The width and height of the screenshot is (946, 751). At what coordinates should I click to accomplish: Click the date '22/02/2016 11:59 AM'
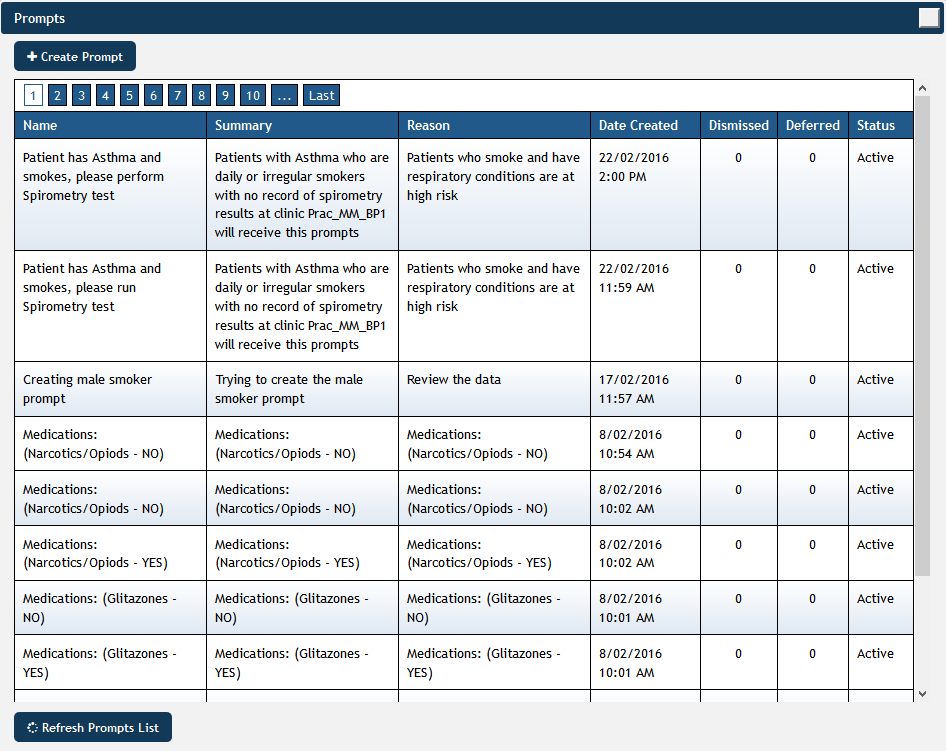[x=646, y=306]
